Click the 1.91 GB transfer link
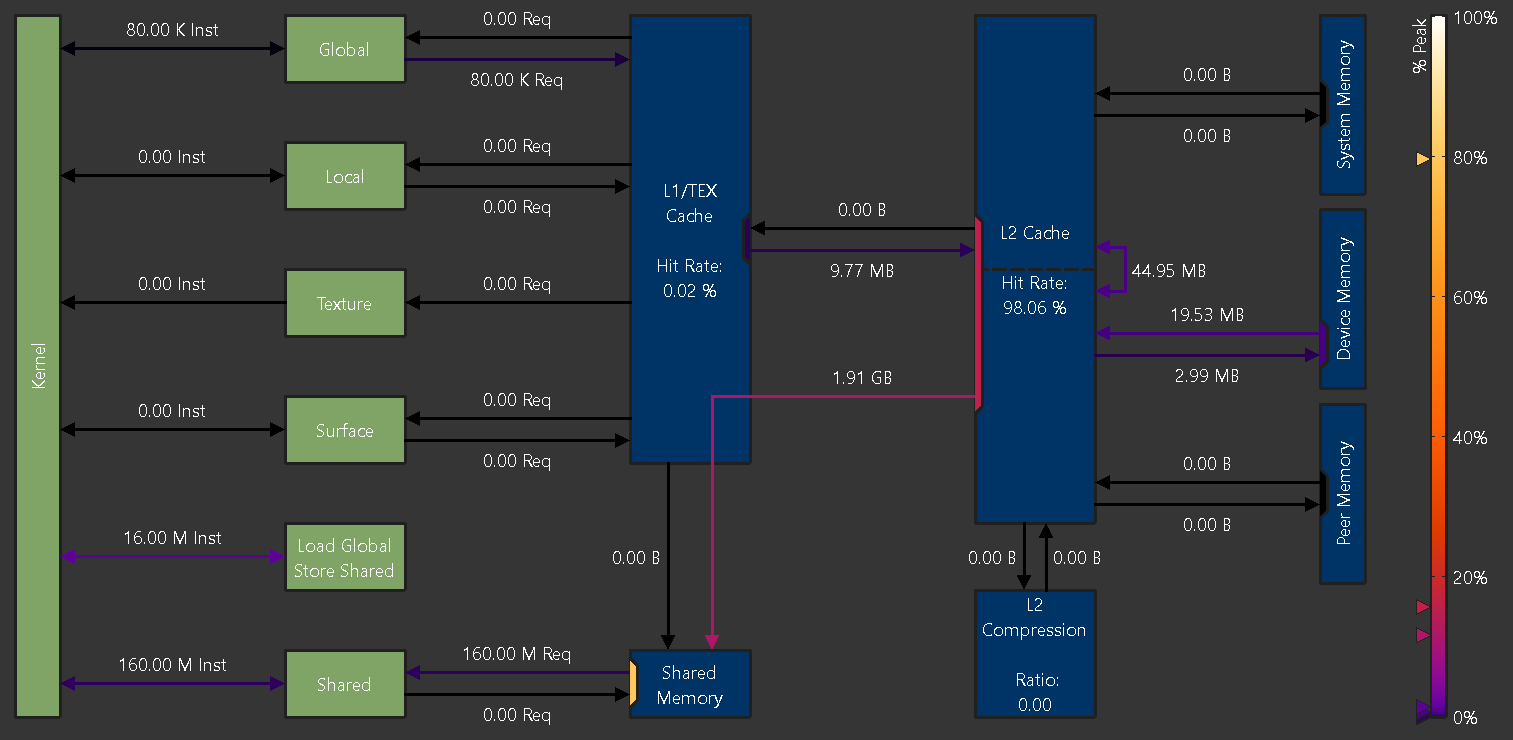This screenshot has width=1513, height=740. click(860, 399)
